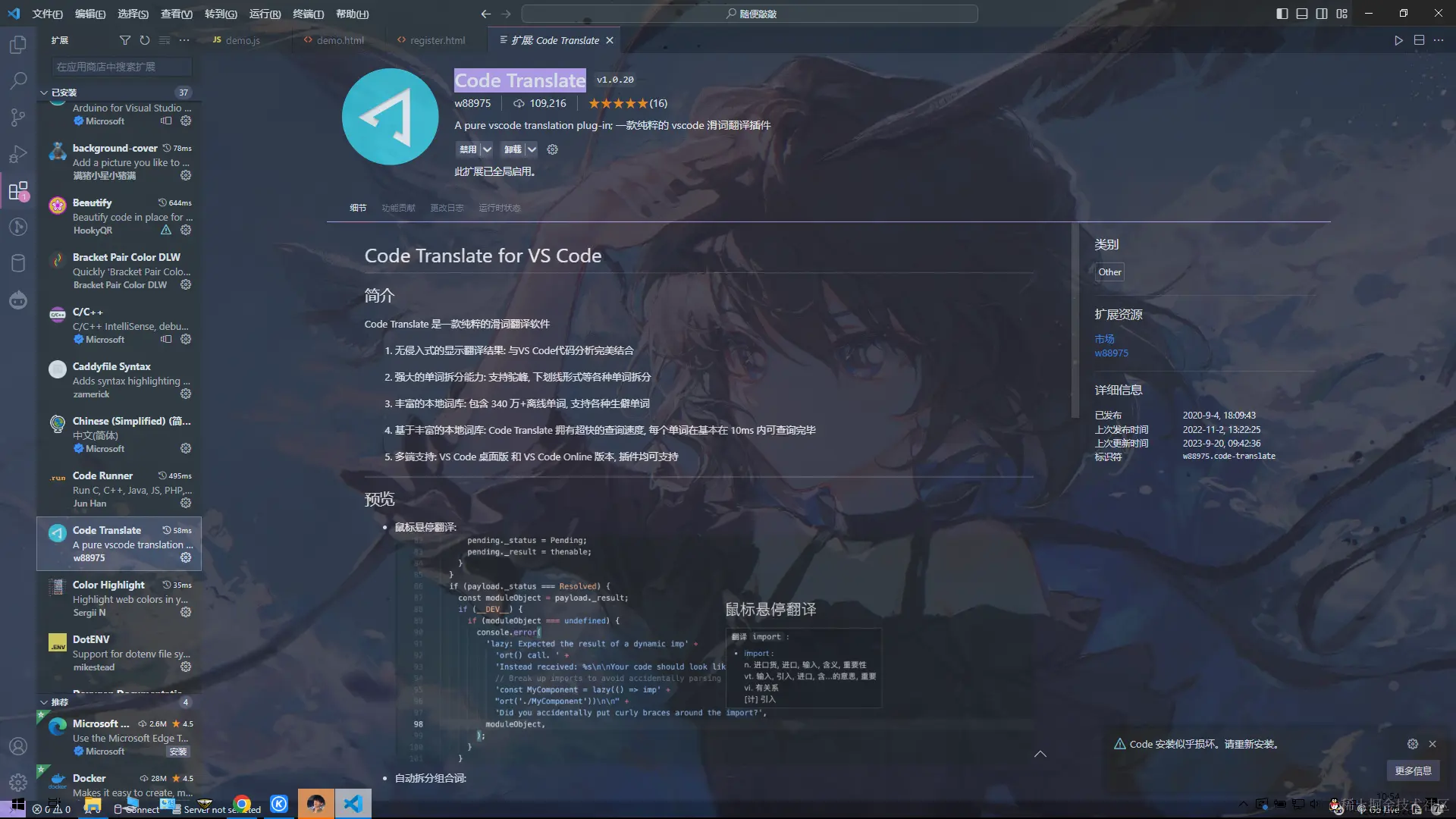Screen dimensions: 1456x819
Task: Collapse the installed extensions section
Action: [x=44, y=93]
